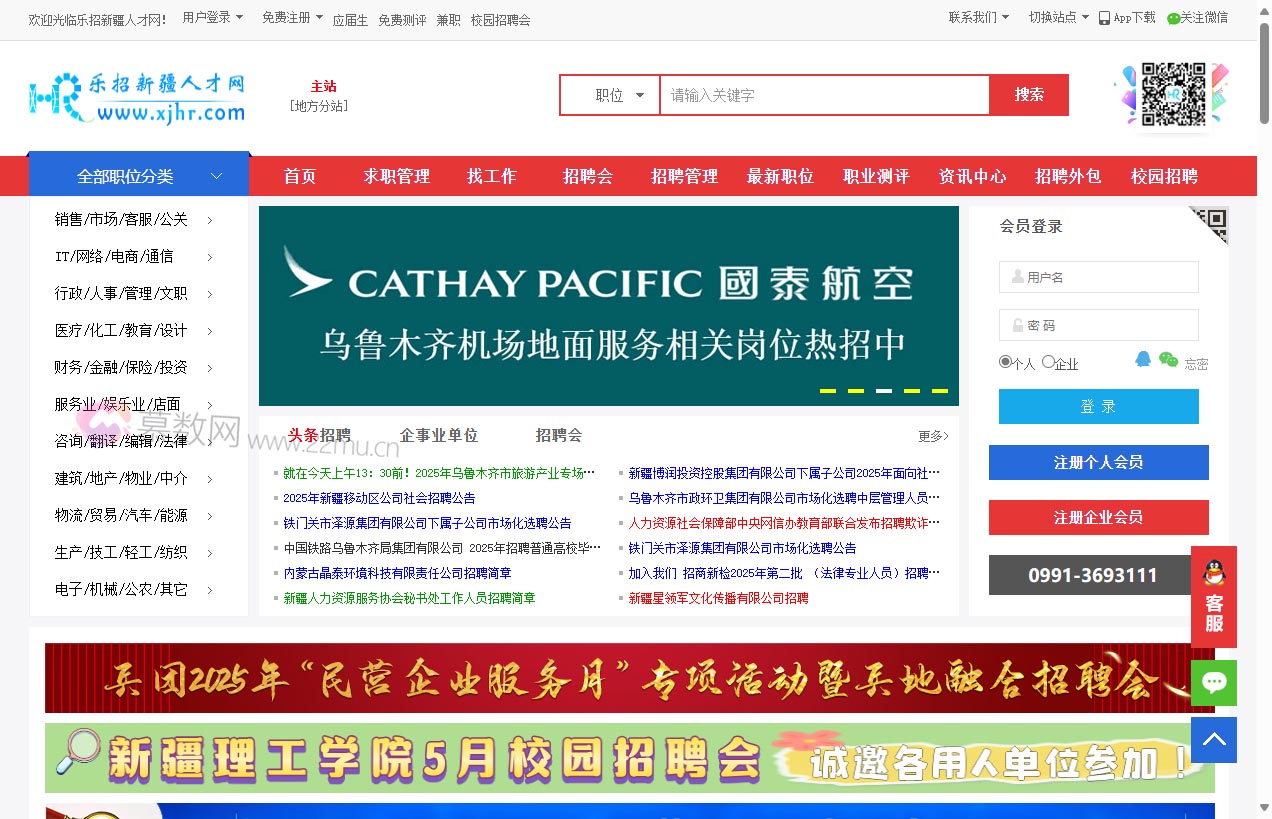Screen dimensions: 1272x819
Task: Scan the QR code image in the header
Action: (x=1175, y=95)
